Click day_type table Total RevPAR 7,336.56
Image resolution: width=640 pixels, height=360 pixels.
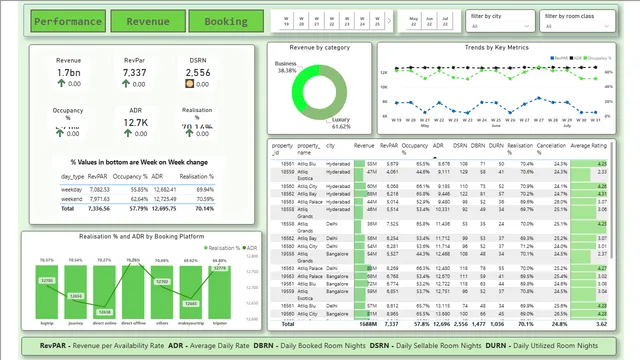point(99,208)
